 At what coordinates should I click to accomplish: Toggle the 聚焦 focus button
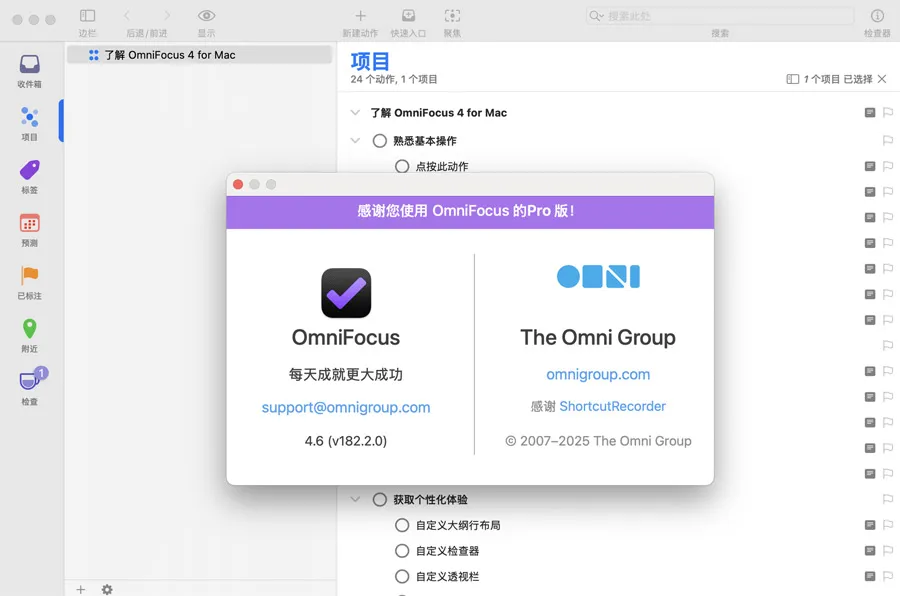click(452, 16)
